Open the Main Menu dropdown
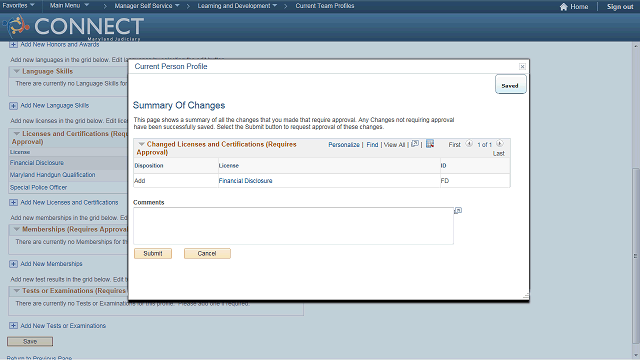The image size is (640, 360). tap(69, 6)
